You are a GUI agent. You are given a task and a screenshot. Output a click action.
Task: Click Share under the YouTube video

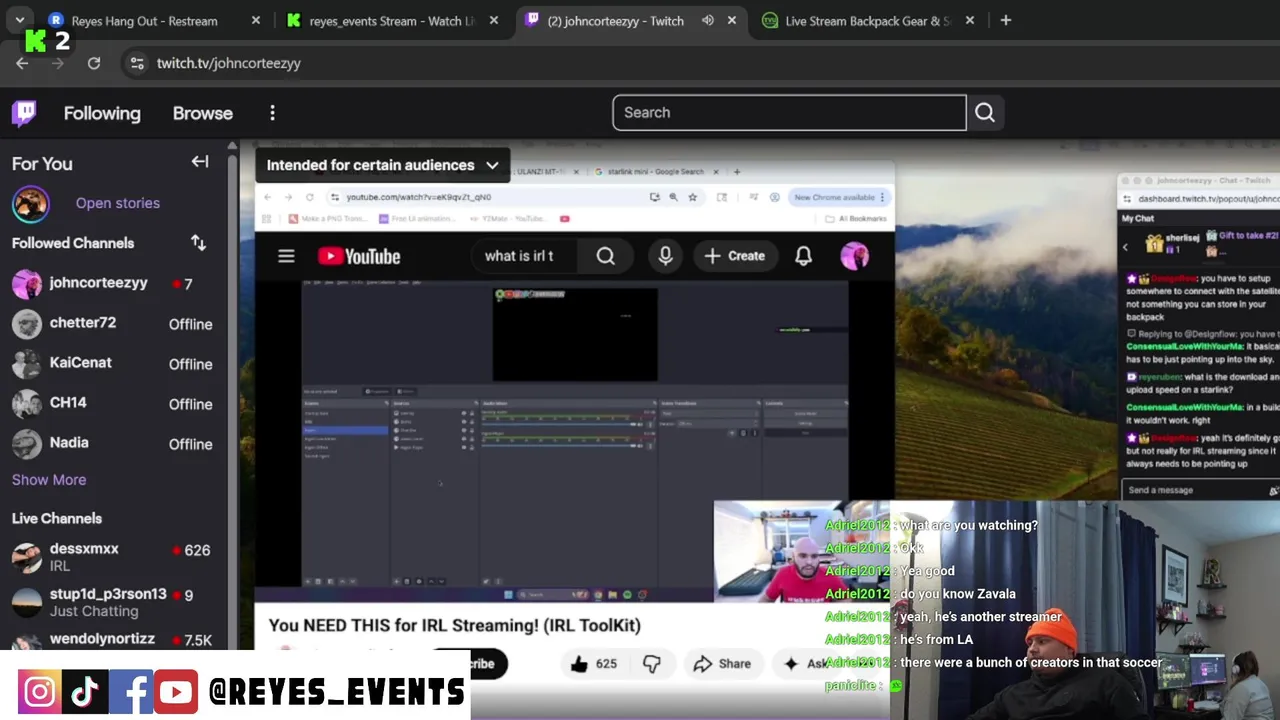(721, 663)
